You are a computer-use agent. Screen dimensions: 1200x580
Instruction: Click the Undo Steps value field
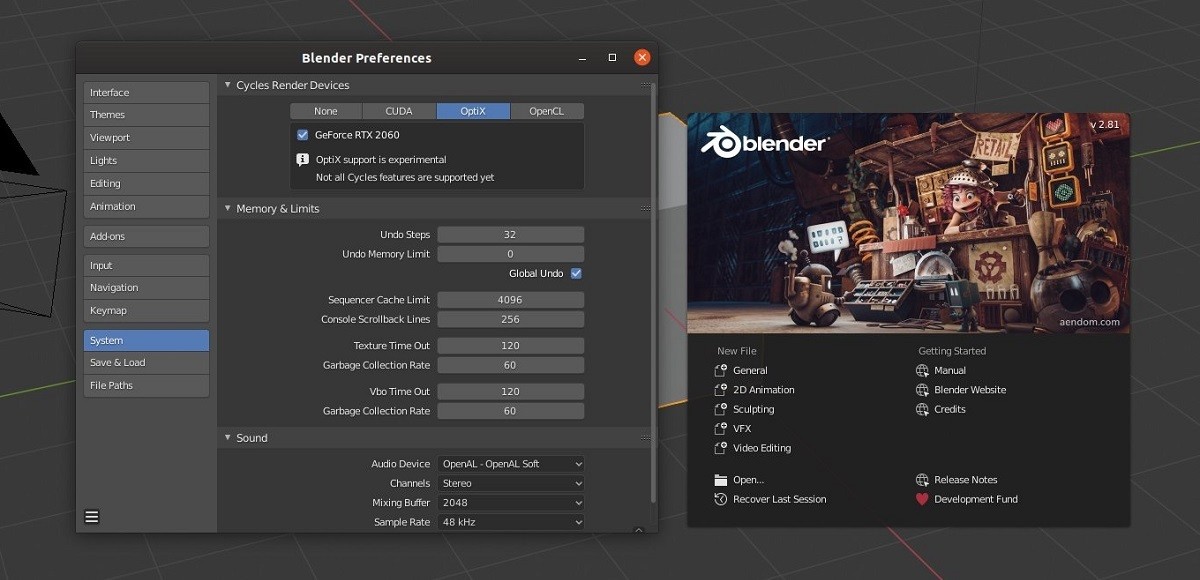[511, 235]
